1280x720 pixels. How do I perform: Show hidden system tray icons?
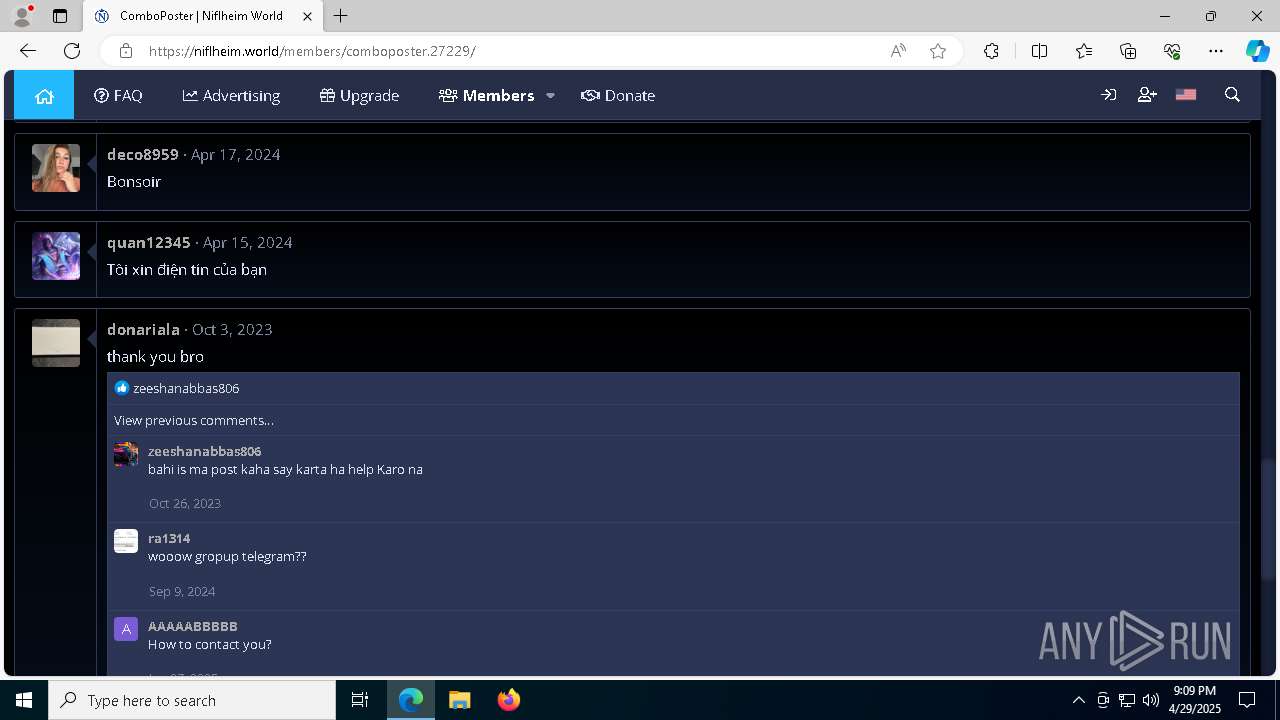pos(1078,700)
